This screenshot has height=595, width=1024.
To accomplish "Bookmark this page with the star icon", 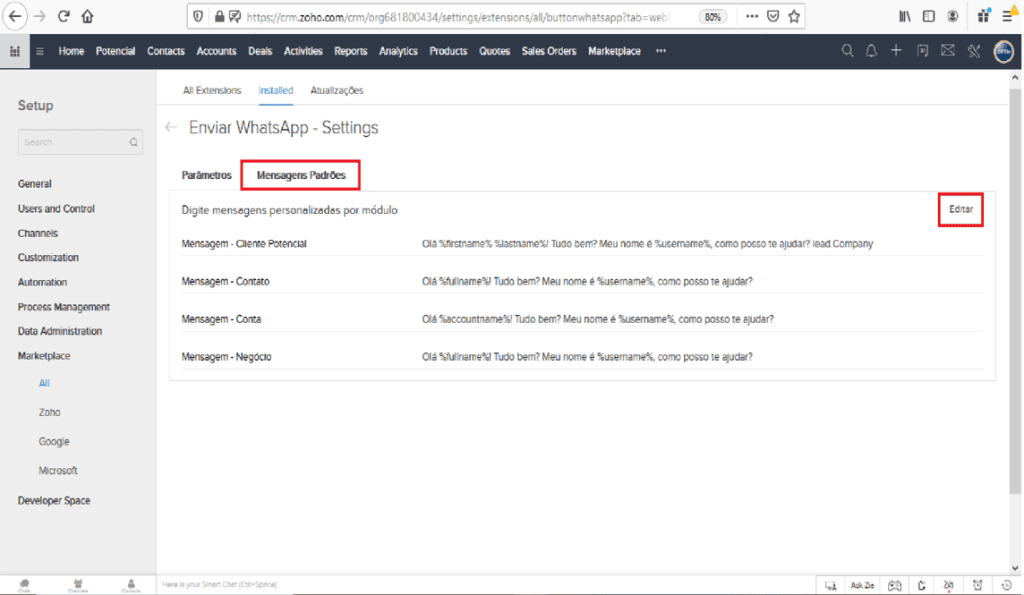I will (x=794, y=16).
